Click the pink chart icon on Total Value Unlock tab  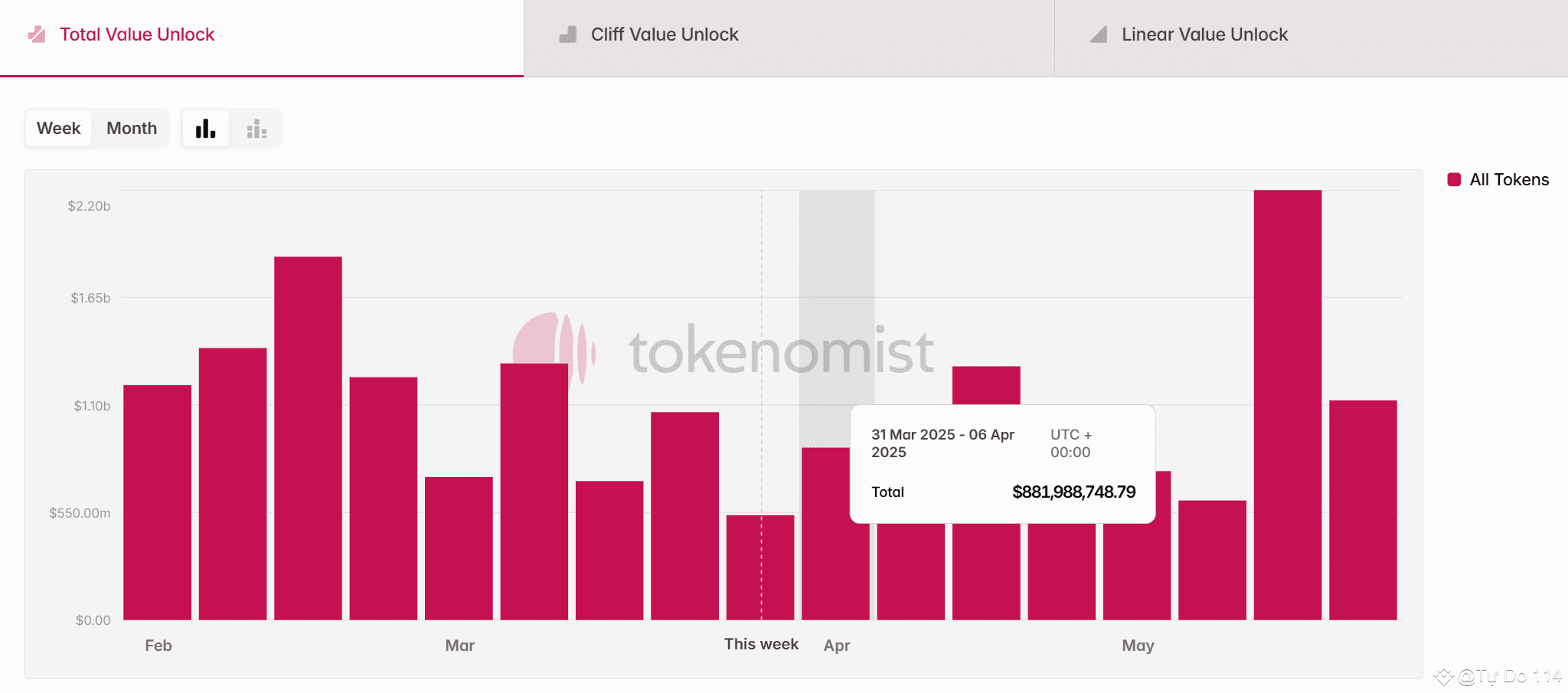point(35,34)
